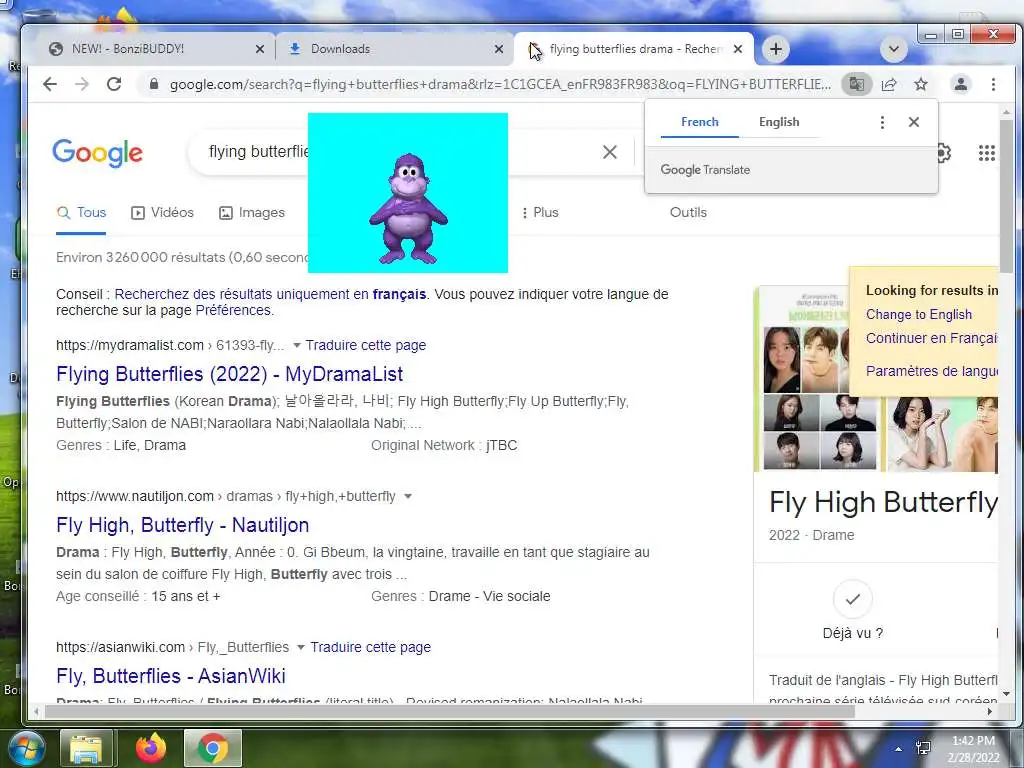Close the Google Translate popup
The height and width of the screenshot is (768, 1024).
click(x=914, y=122)
